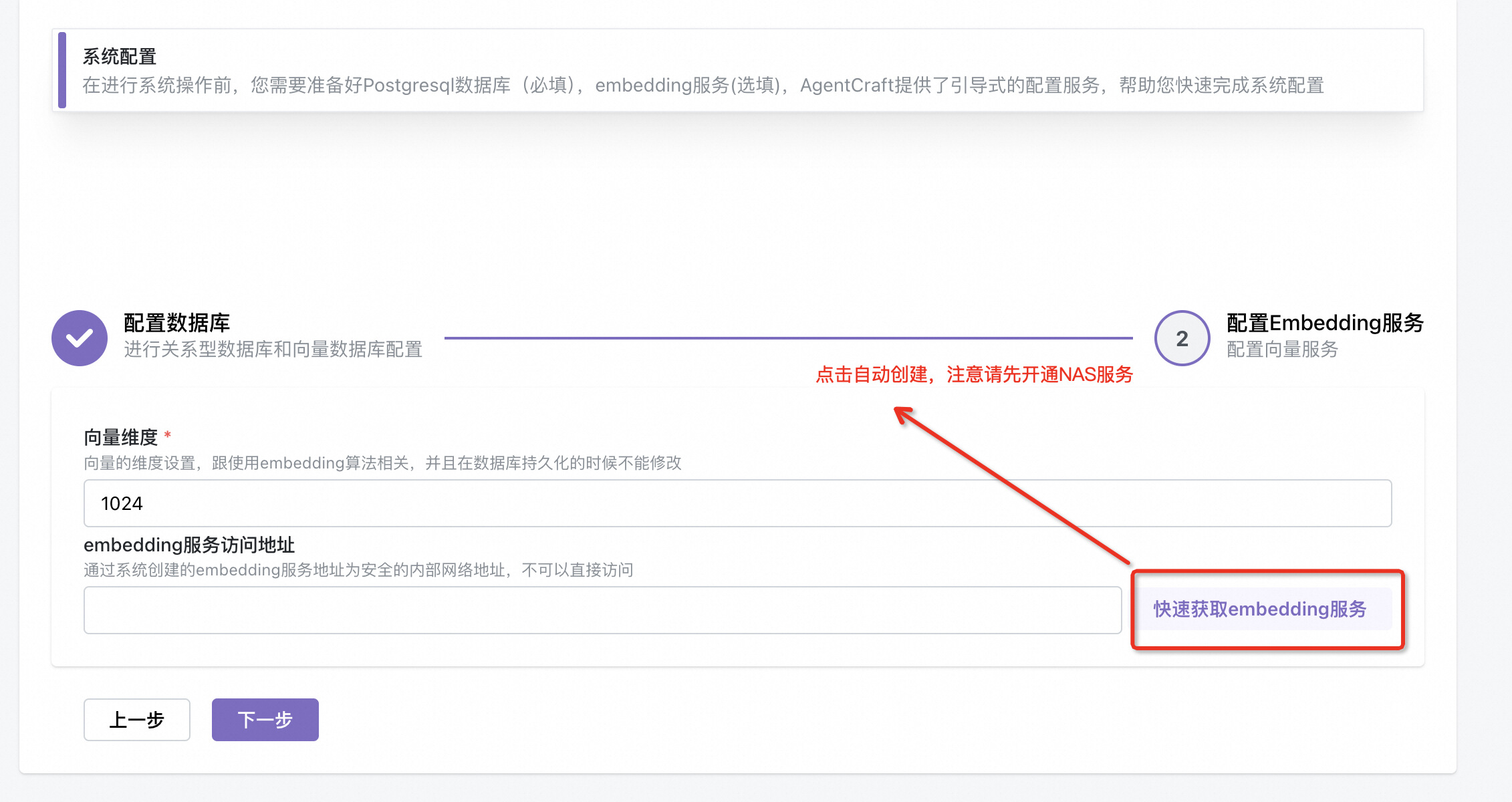This screenshot has width=1512, height=802.
Task: Select the 配置数据库 step title
Action: point(176,323)
